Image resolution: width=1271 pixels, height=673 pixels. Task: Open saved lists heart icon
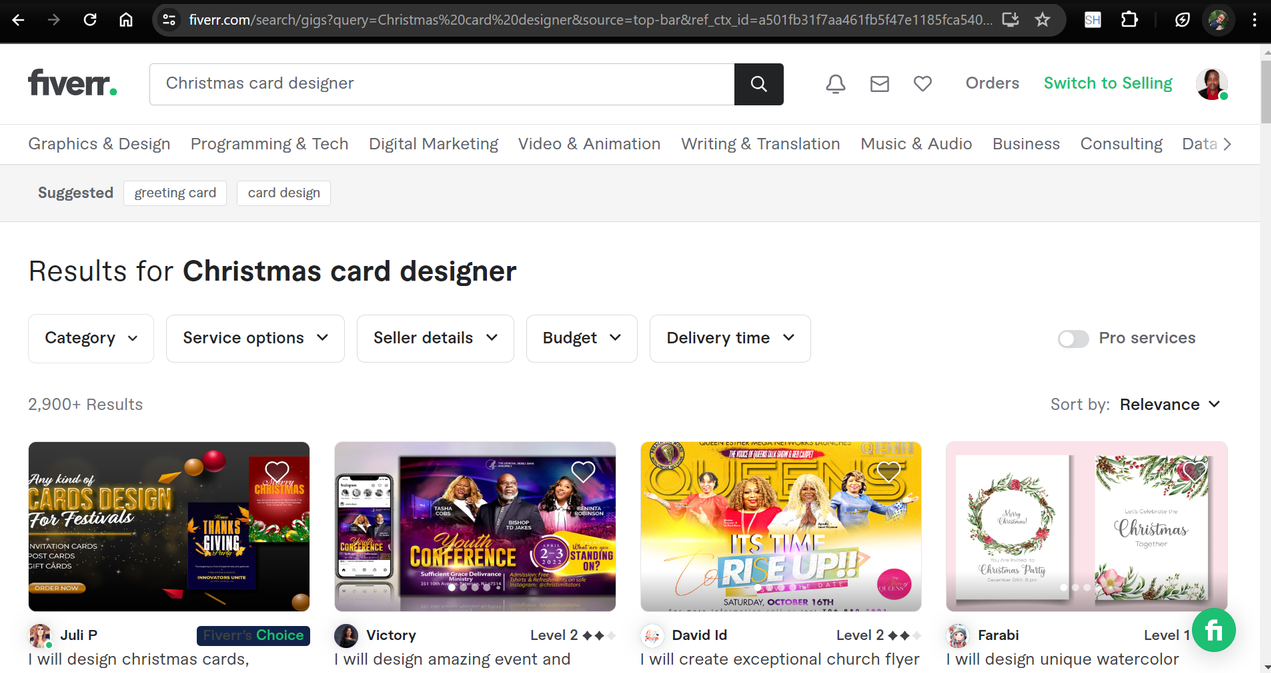click(922, 84)
